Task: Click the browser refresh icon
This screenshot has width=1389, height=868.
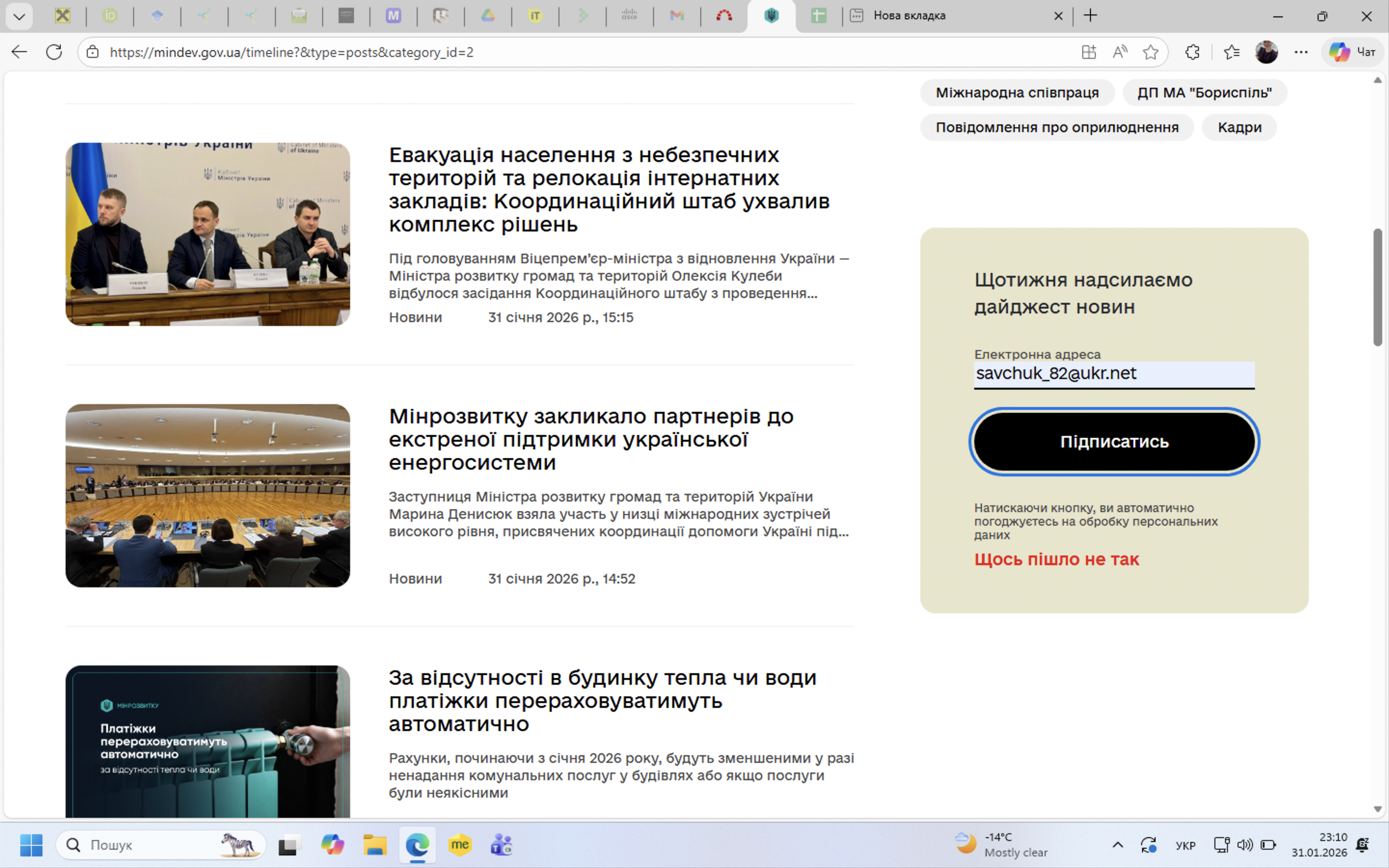Action: point(54,52)
